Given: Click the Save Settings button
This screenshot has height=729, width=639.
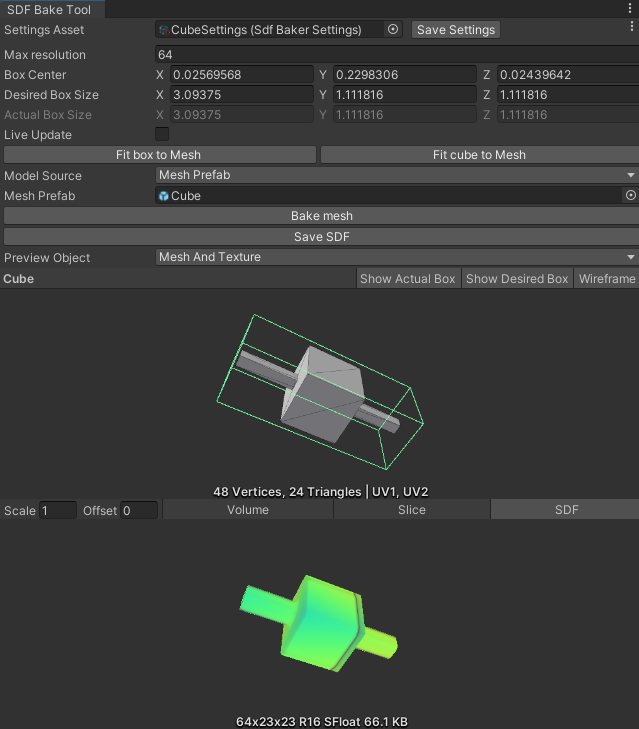Looking at the screenshot, I should click(x=456, y=30).
